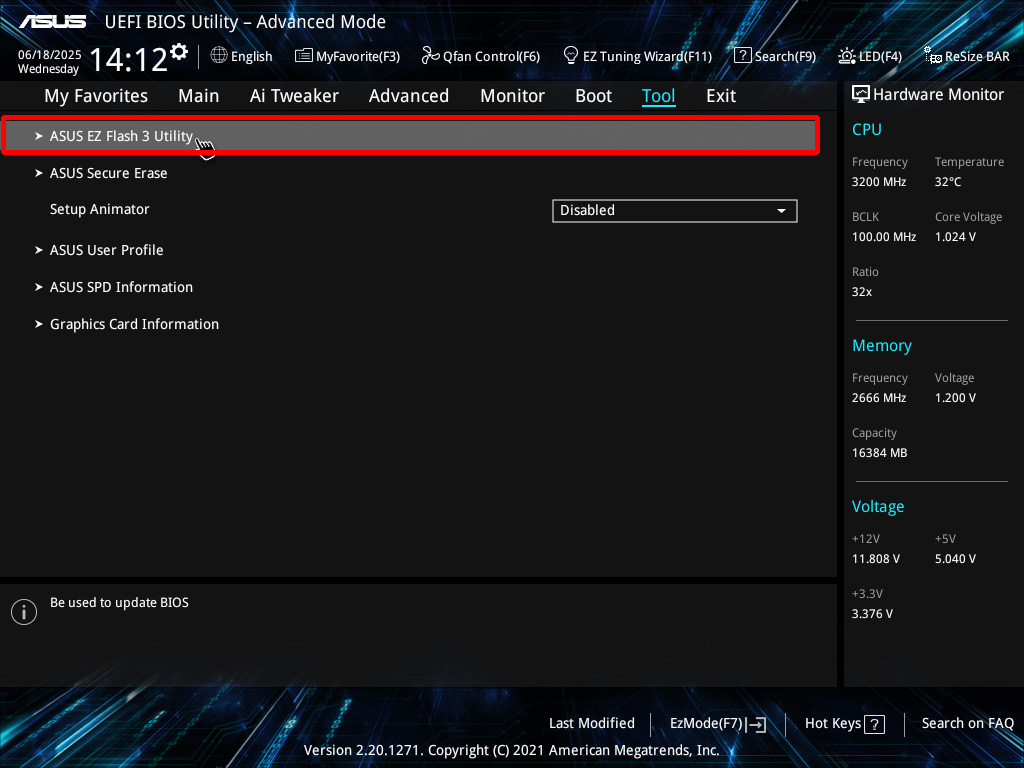Click the 32x ratio value
The image size is (1024, 768).
(862, 291)
